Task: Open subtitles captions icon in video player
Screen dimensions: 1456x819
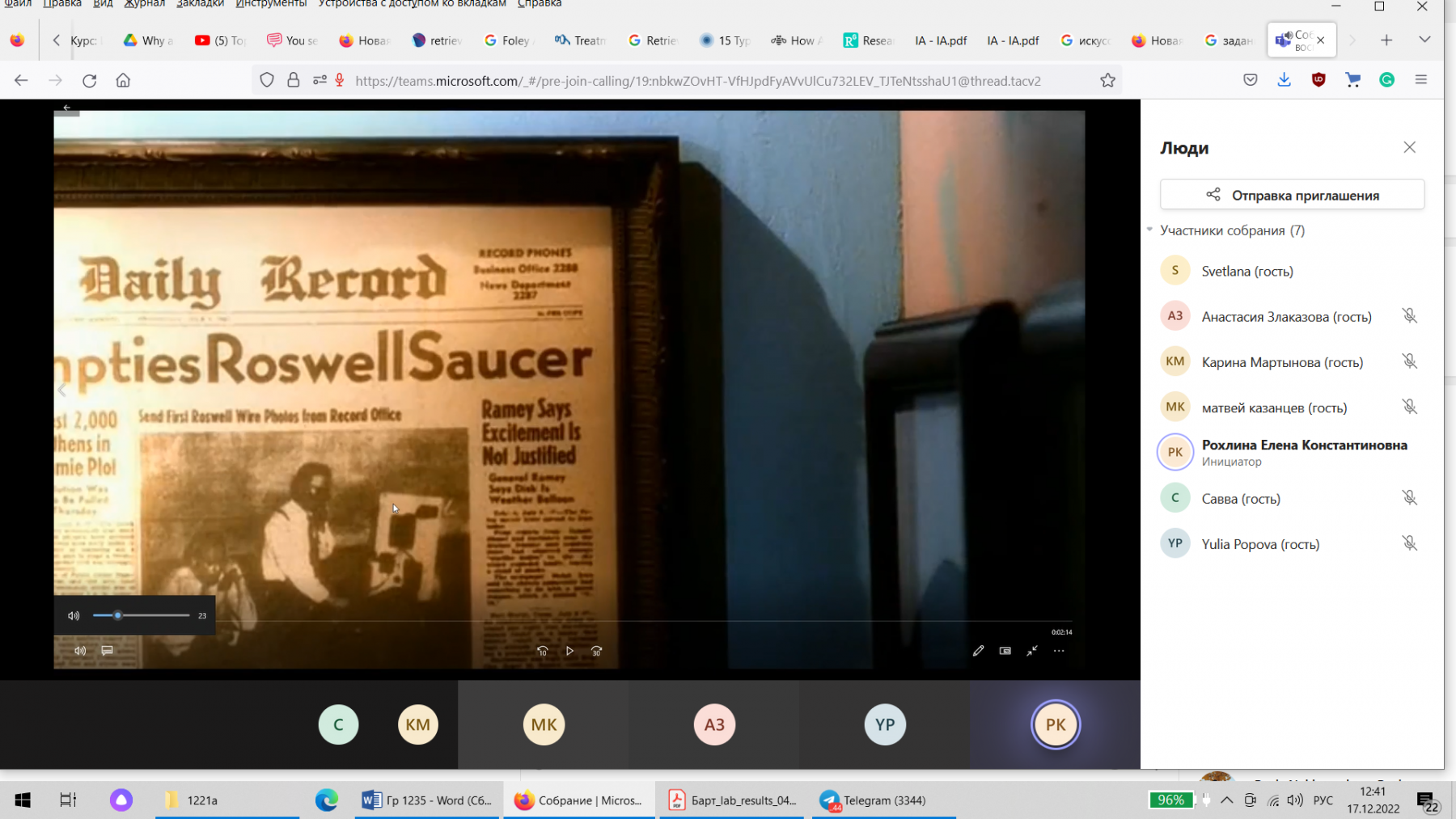Action: click(x=107, y=651)
